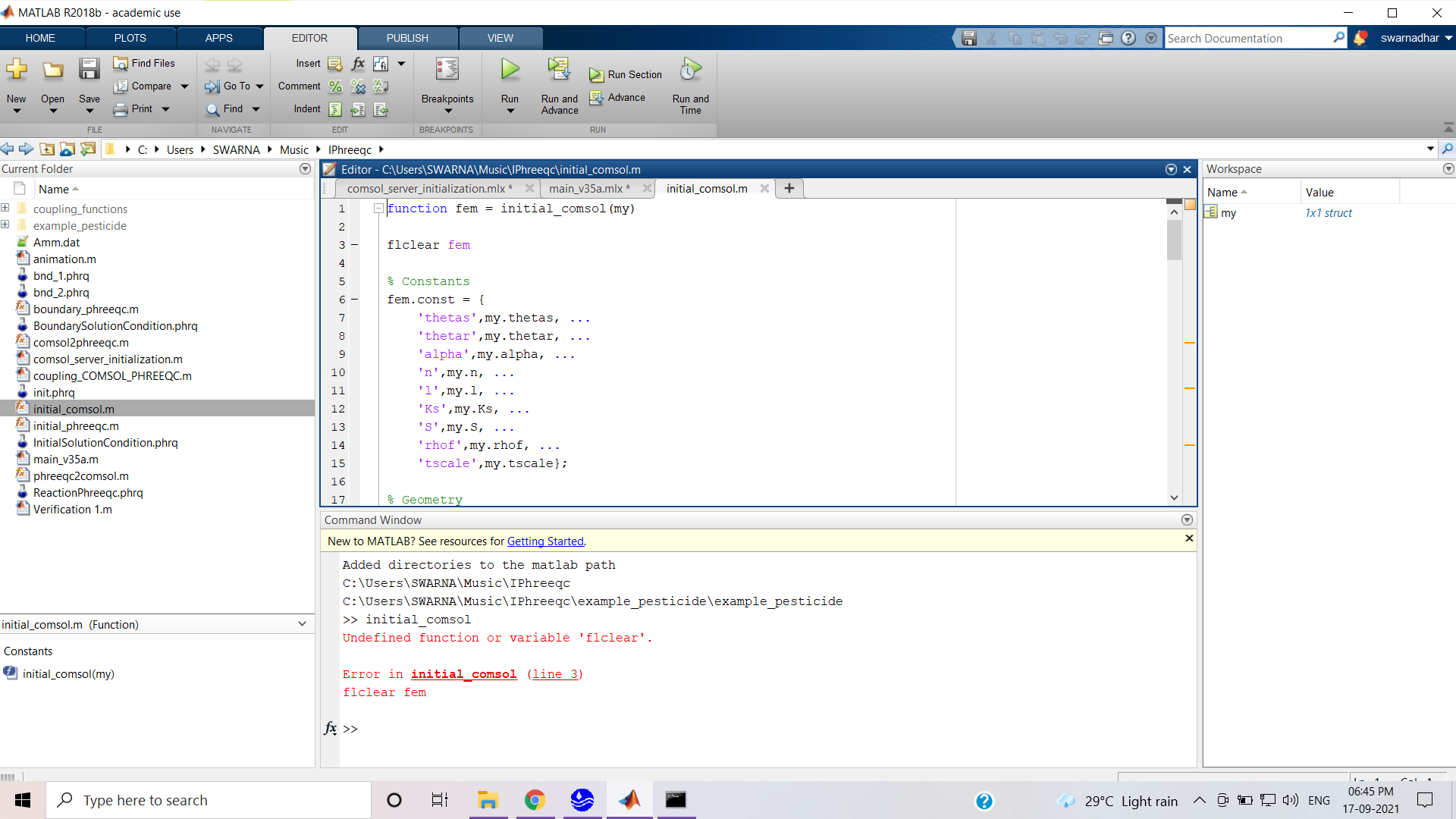Launch Chrome from the Windows taskbar

535,800
